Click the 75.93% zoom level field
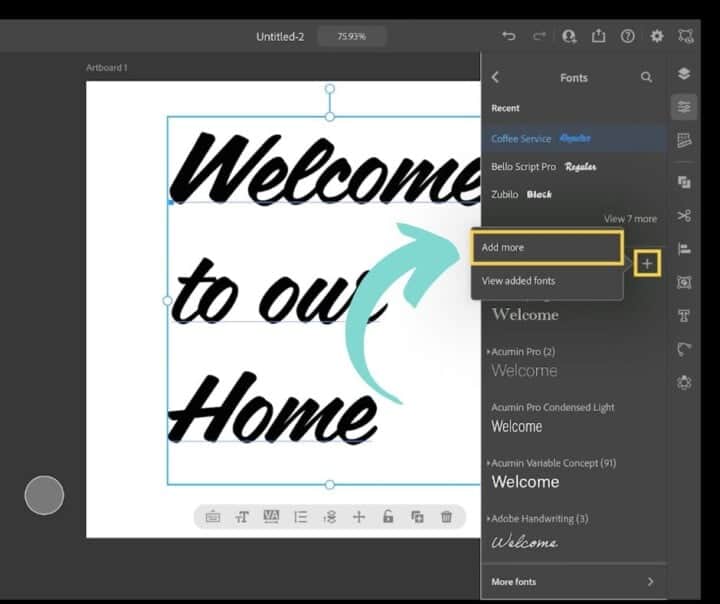The width and height of the screenshot is (720, 604). click(352, 36)
